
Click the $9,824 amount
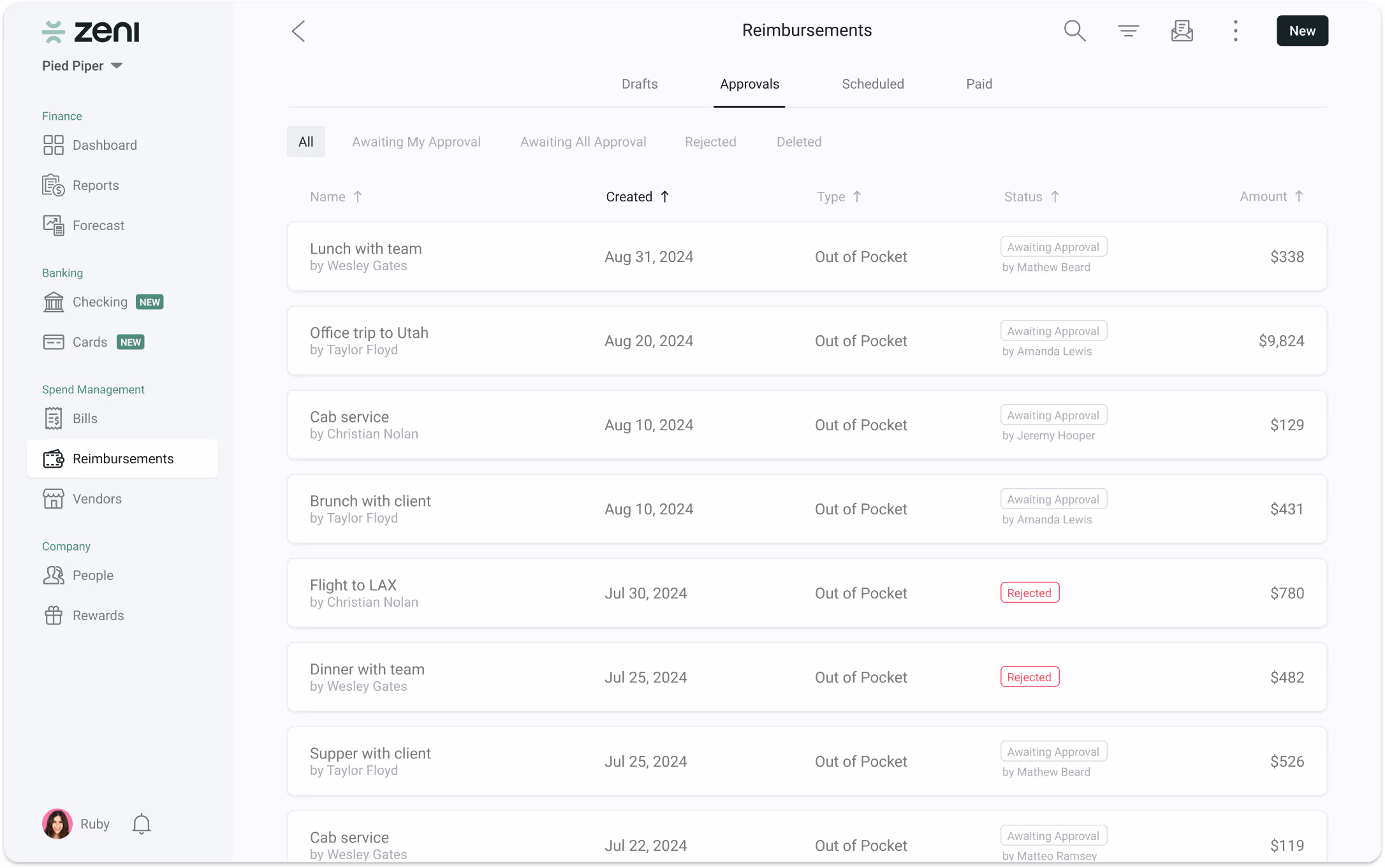coord(1281,341)
